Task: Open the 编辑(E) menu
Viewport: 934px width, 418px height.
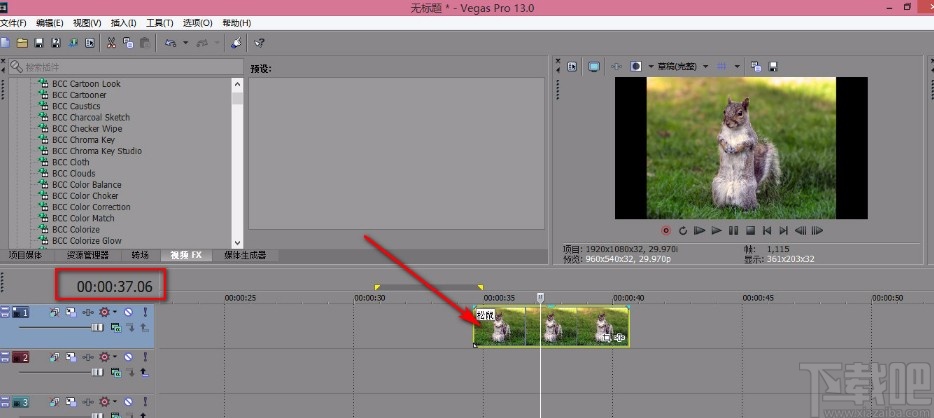Action: 49,23
